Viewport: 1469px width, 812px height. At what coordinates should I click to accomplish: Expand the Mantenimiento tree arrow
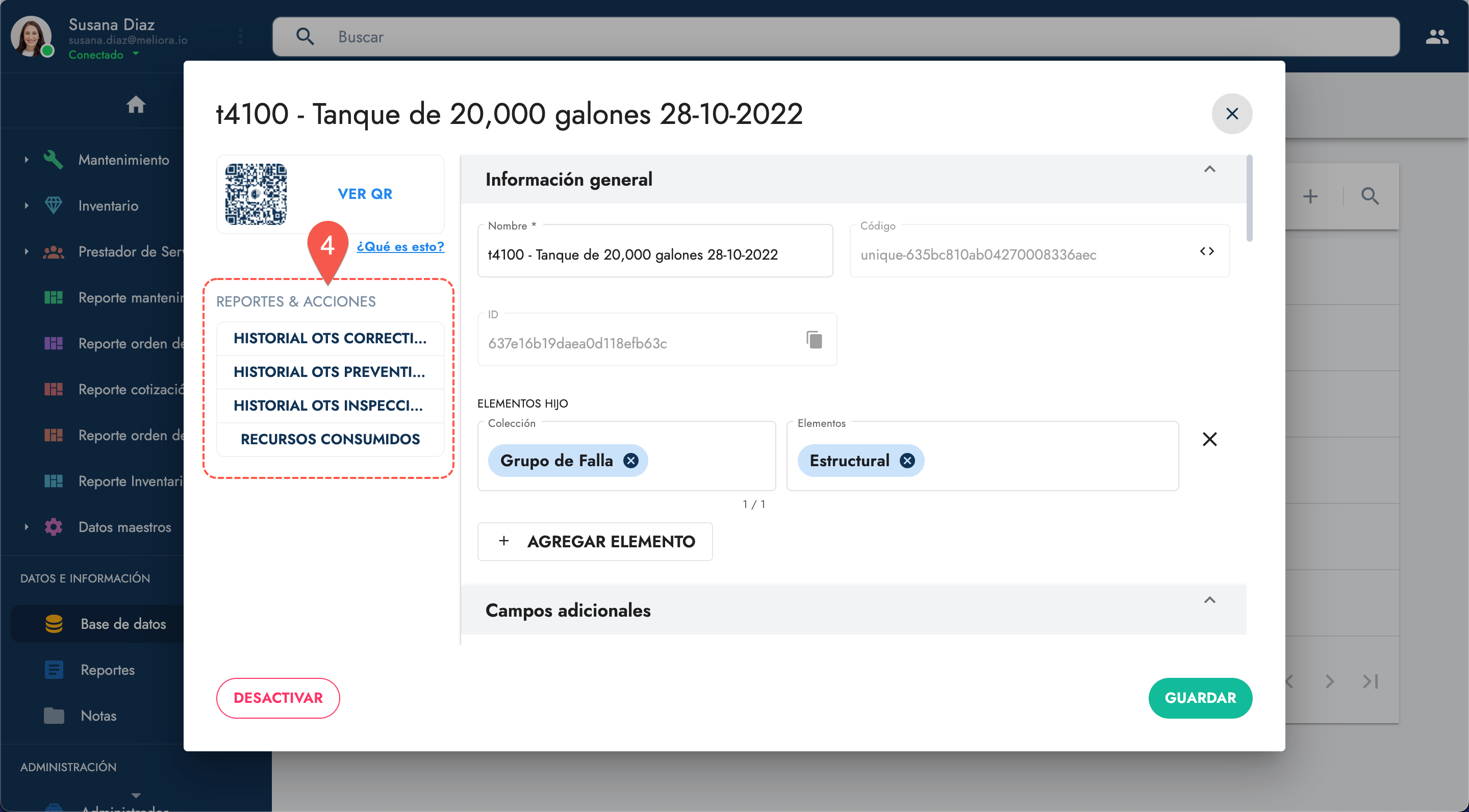click(26, 160)
